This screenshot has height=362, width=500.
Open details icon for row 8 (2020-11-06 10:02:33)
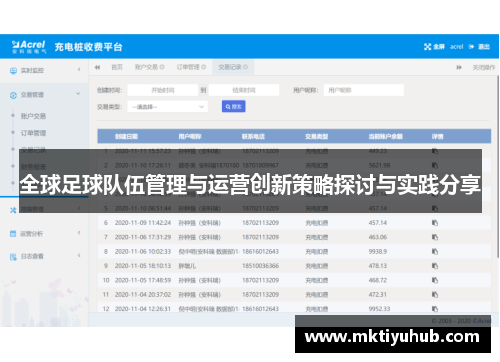coord(435,251)
